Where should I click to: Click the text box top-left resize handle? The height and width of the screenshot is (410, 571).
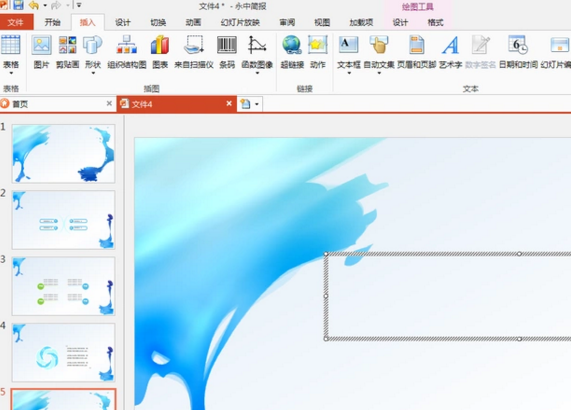(x=326, y=254)
